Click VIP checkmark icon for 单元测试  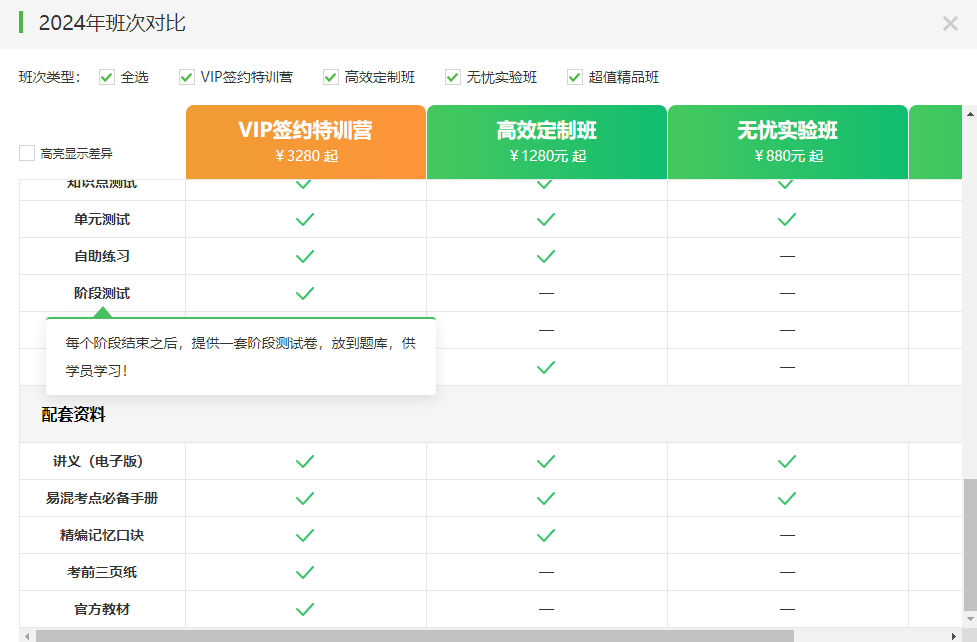[305, 219]
